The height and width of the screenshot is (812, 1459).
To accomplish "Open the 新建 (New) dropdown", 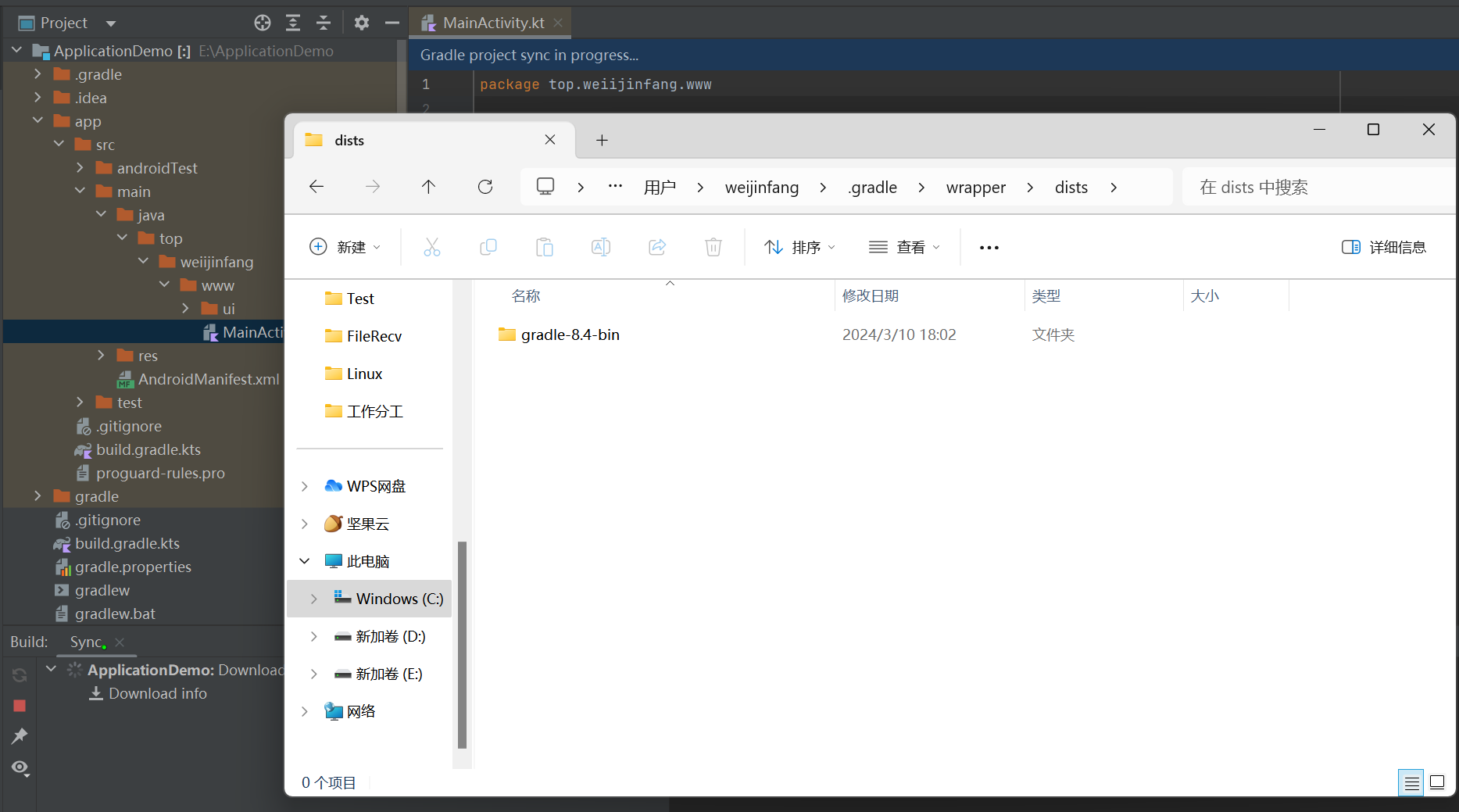I will pyautogui.click(x=345, y=247).
